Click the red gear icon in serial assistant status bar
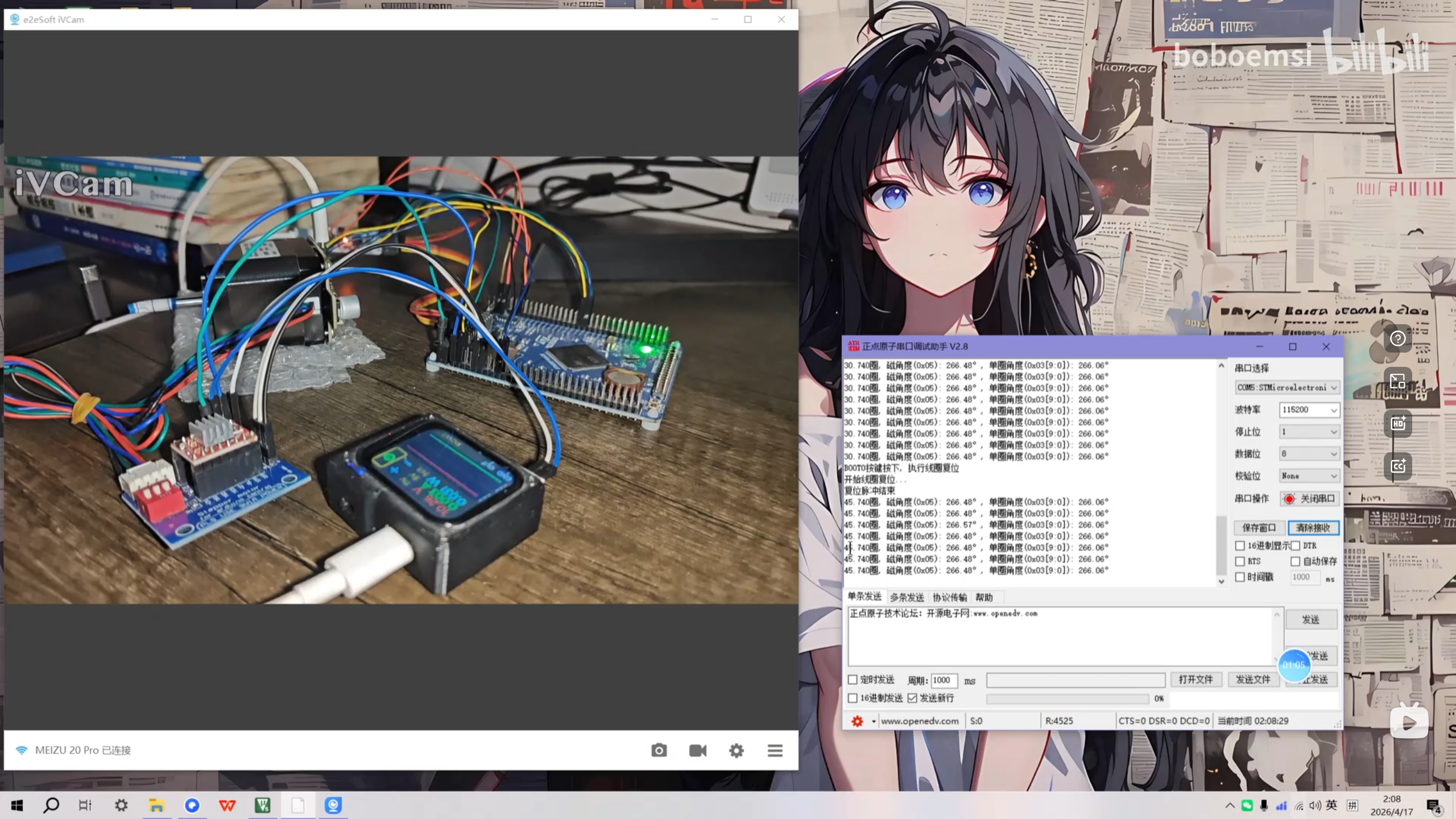The width and height of the screenshot is (1456, 819). click(x=857, y=721)
